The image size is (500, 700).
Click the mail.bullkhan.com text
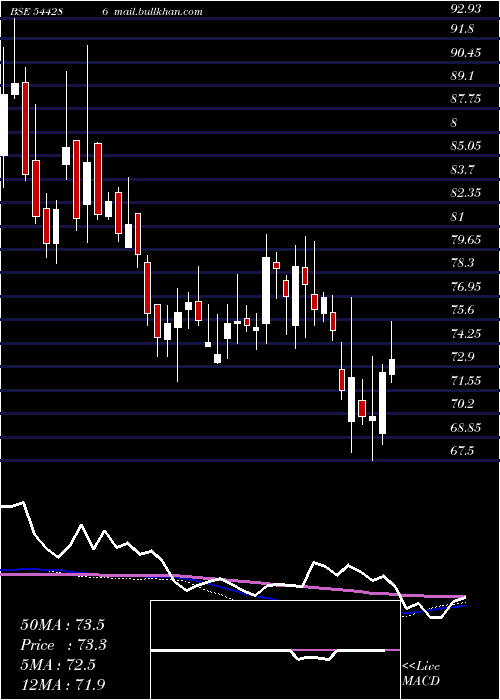tap(158, 12)
